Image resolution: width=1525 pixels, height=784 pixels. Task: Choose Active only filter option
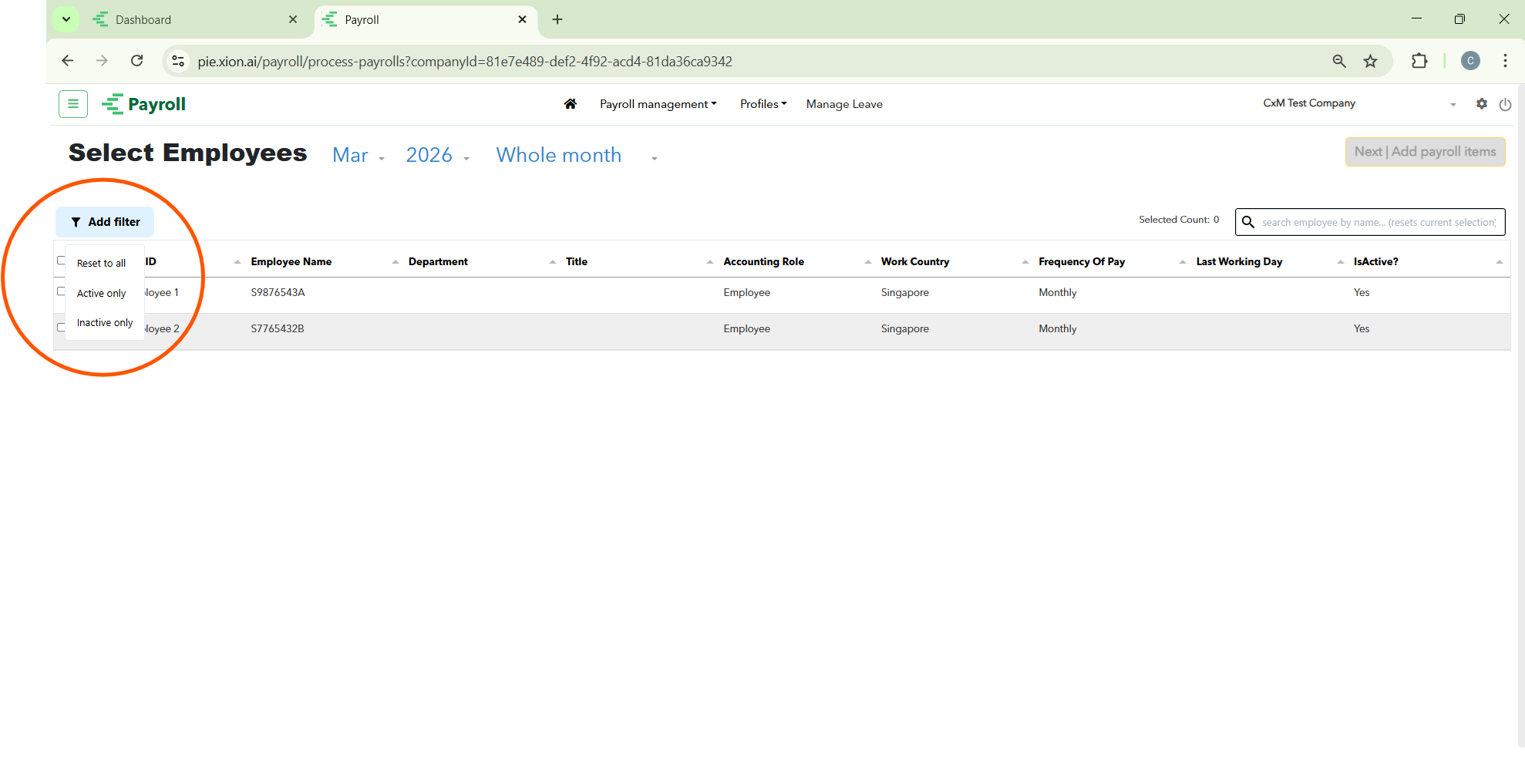(x=101, y=293)
